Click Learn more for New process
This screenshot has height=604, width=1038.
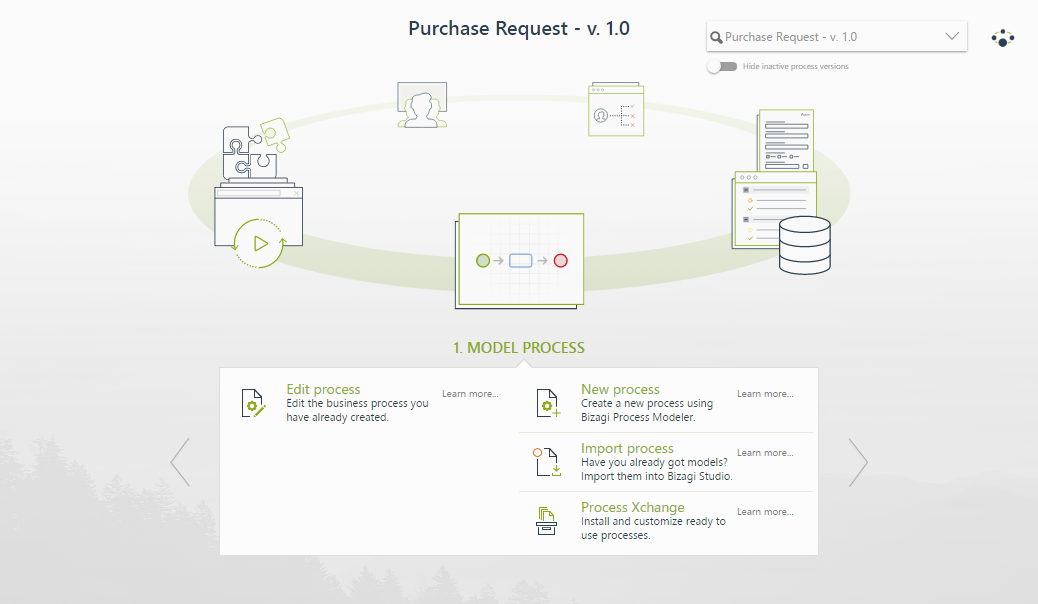(765, 393)
